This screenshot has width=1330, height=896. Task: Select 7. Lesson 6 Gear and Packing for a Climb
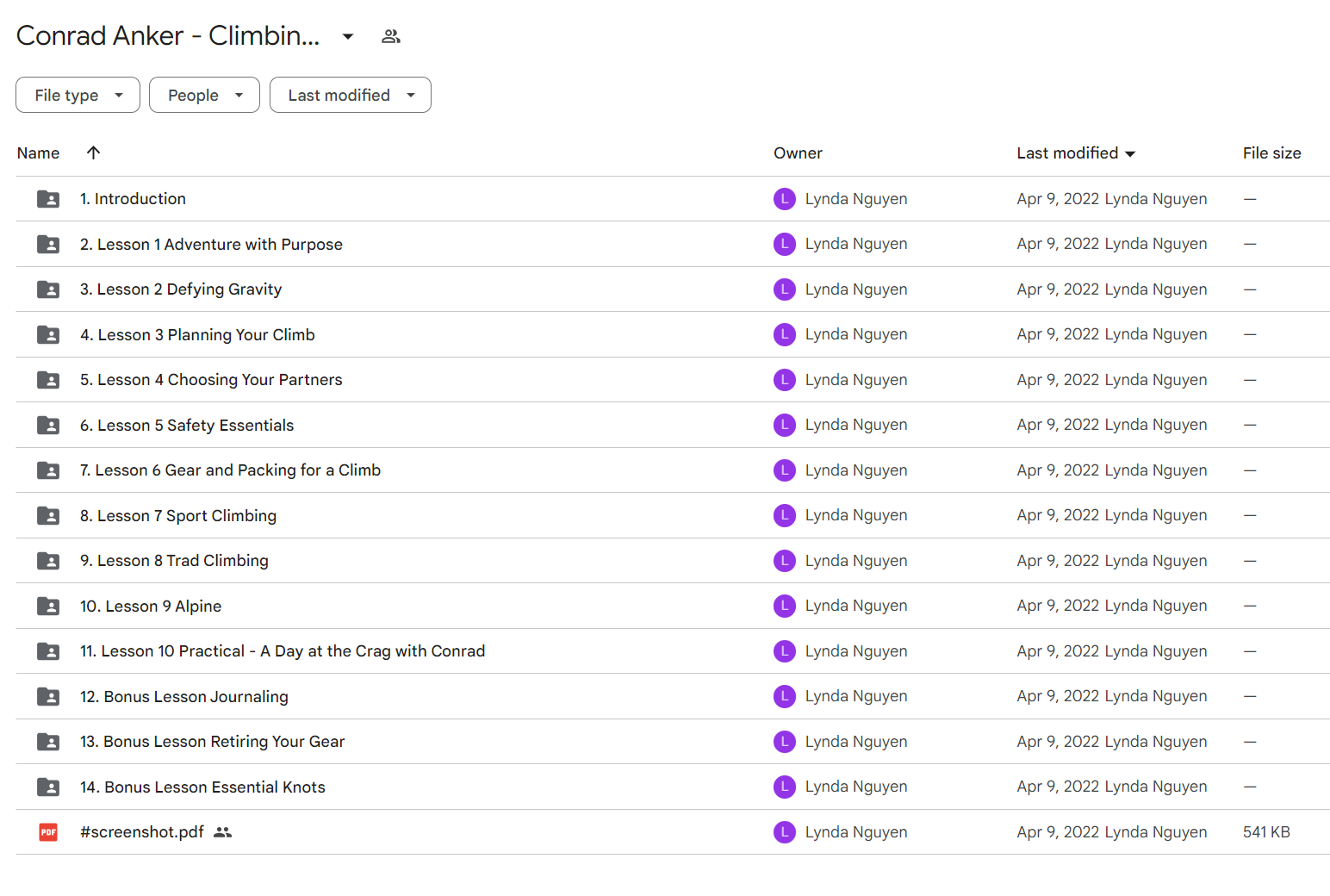pos(230,470)
